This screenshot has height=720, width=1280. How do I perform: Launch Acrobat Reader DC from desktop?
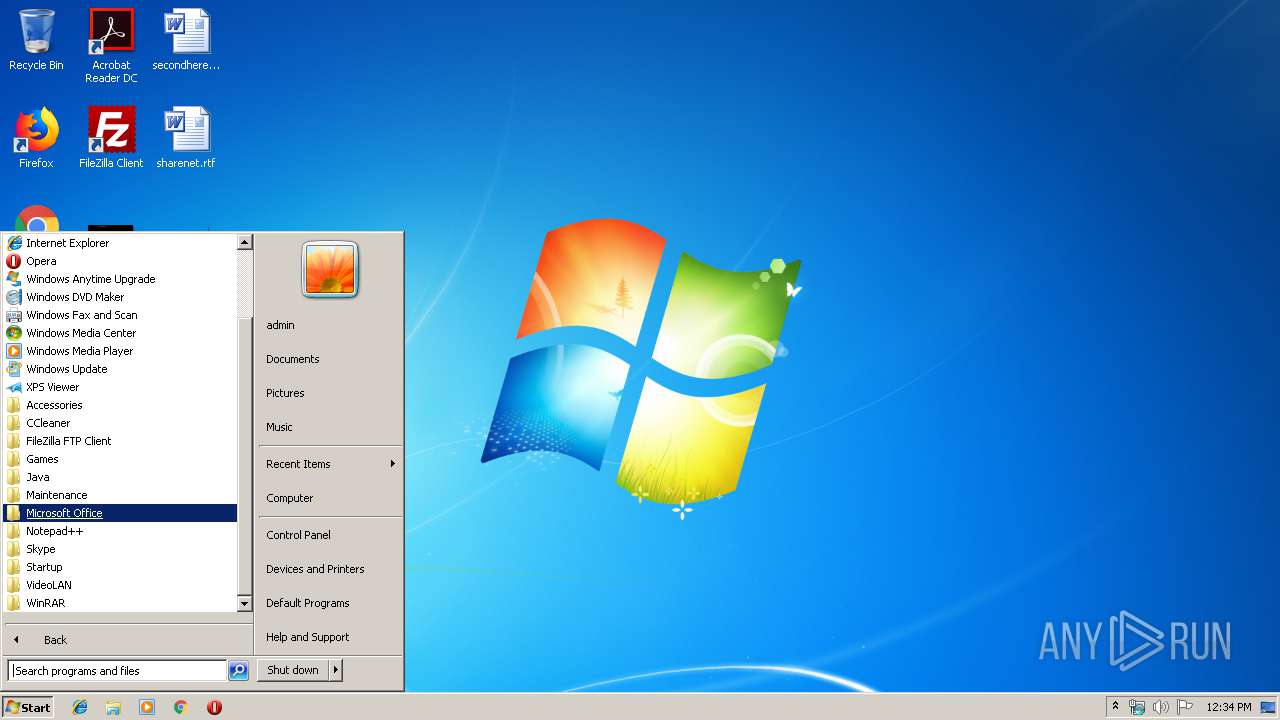coord(111,45)
